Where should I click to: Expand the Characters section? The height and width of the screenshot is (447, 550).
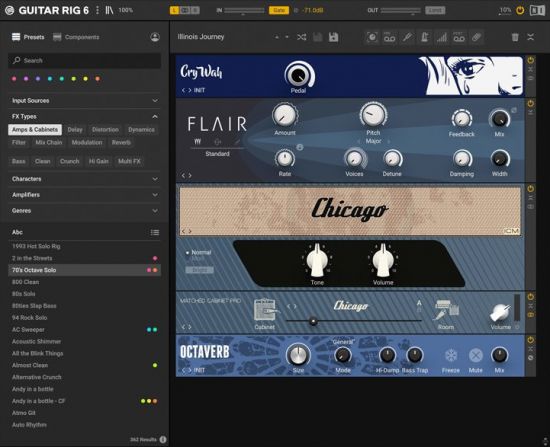pos(84,179)
